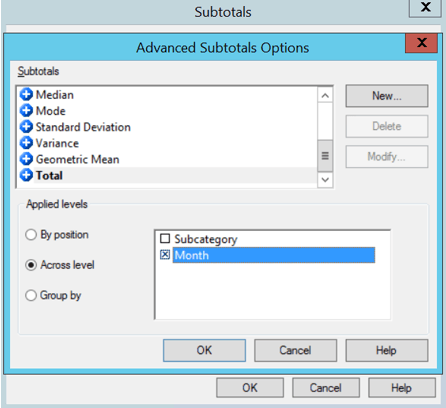Click the plus icon beside Geometric Mean
The height and width of the screenshot is (408, 446).
click(x=26, y=159)
